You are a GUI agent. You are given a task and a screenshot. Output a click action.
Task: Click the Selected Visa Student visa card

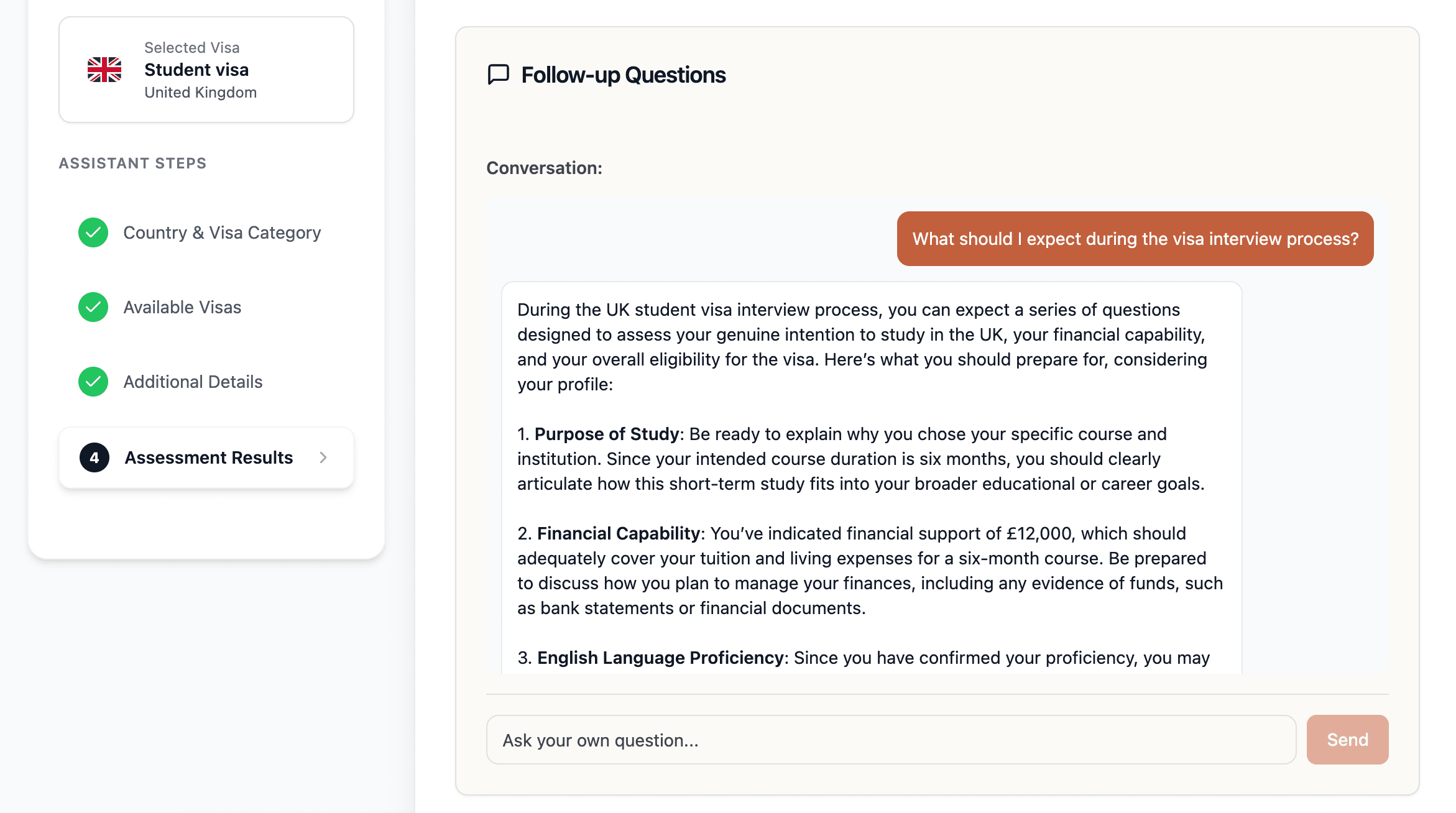[206, 70]
